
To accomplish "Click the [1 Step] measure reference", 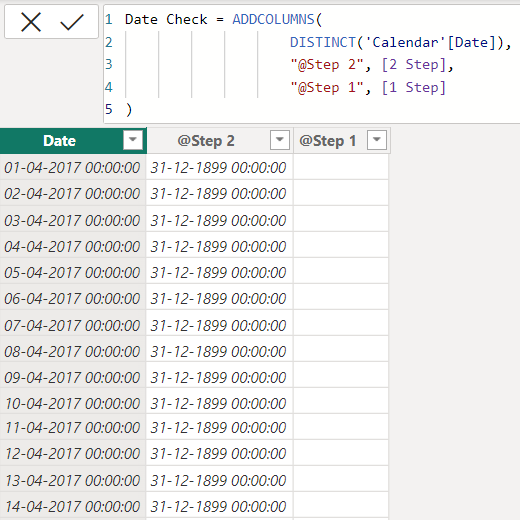I will point(414,88).
